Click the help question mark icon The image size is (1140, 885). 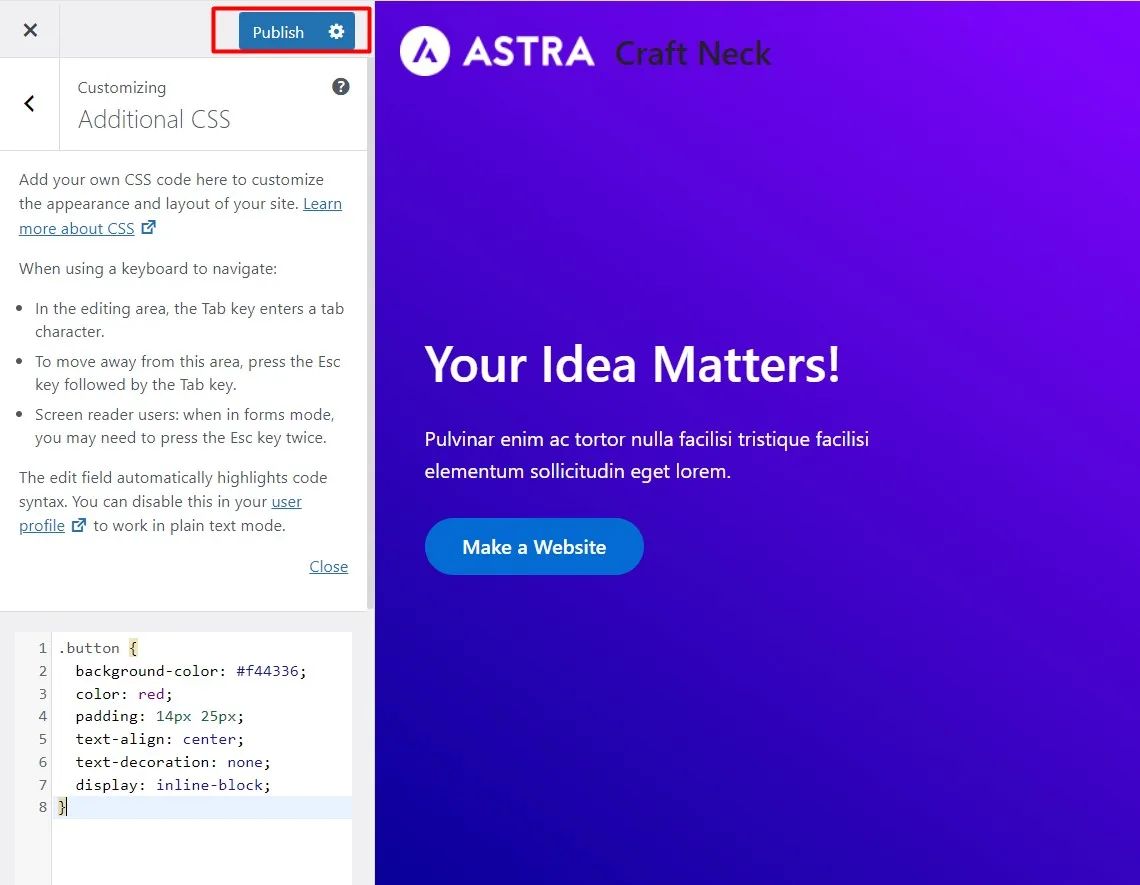340,87
